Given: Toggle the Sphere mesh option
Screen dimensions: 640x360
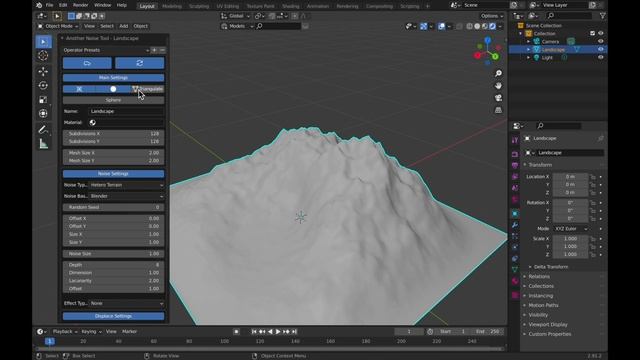Looking at the screenshot, I should pyautogui.click(x=113, y=100).
